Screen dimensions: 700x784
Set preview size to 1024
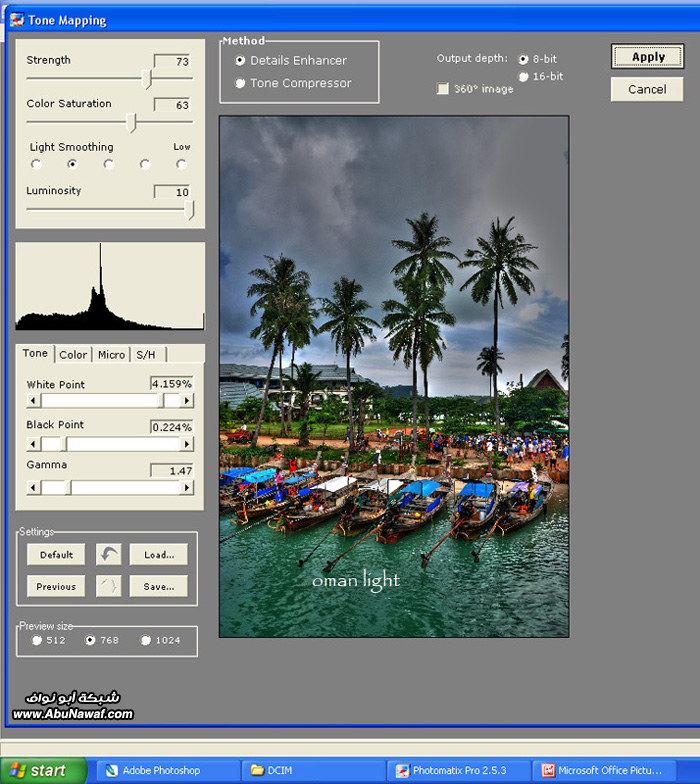click(x=146, y=640)
